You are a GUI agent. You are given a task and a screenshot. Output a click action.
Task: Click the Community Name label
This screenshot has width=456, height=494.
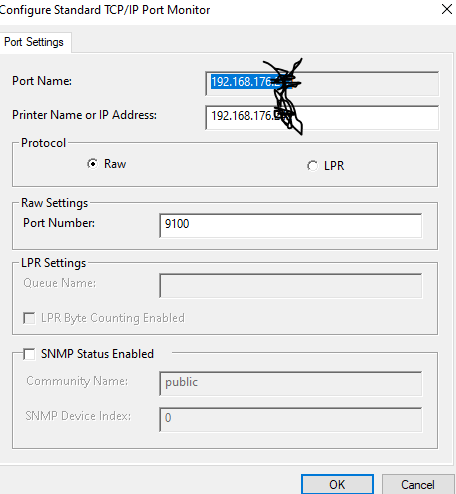(x=77, y=381)
